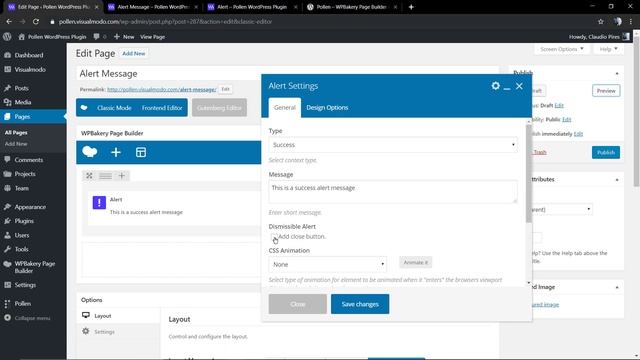Open the templates layout icon in WPBakery bar

pyautogui.click(x=141, y=152)
